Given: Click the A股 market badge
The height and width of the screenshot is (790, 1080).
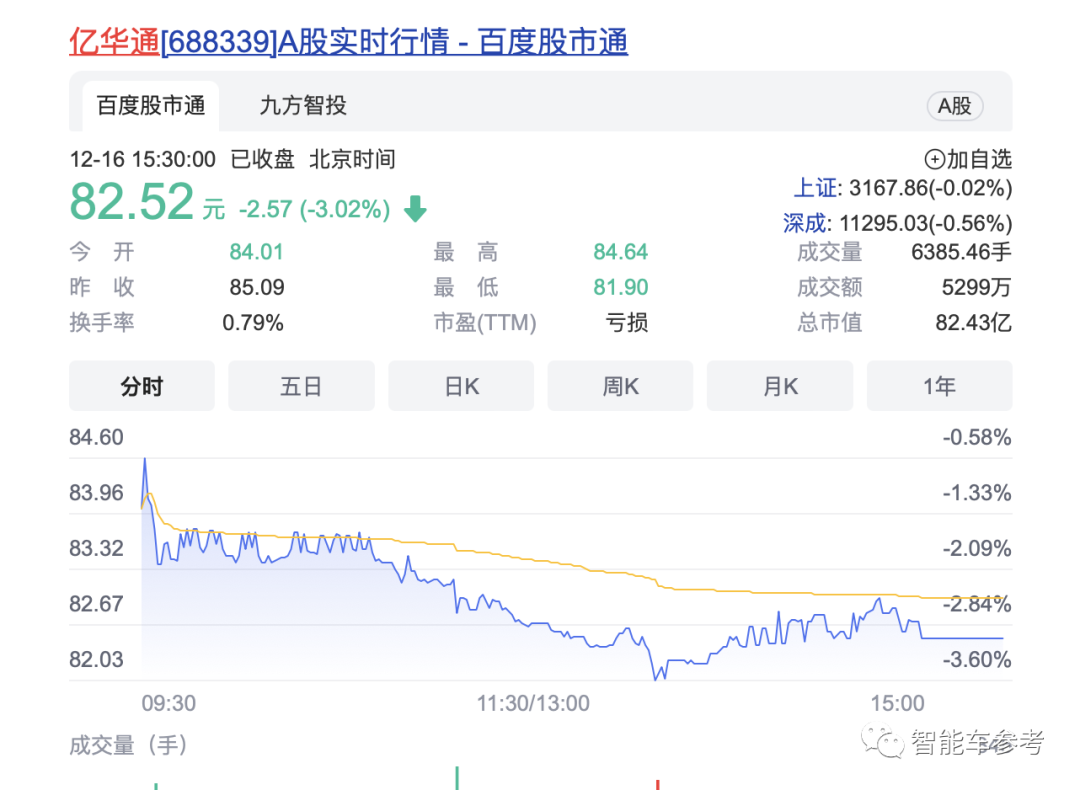Looking at the screenshot, I should pos(955,106).
